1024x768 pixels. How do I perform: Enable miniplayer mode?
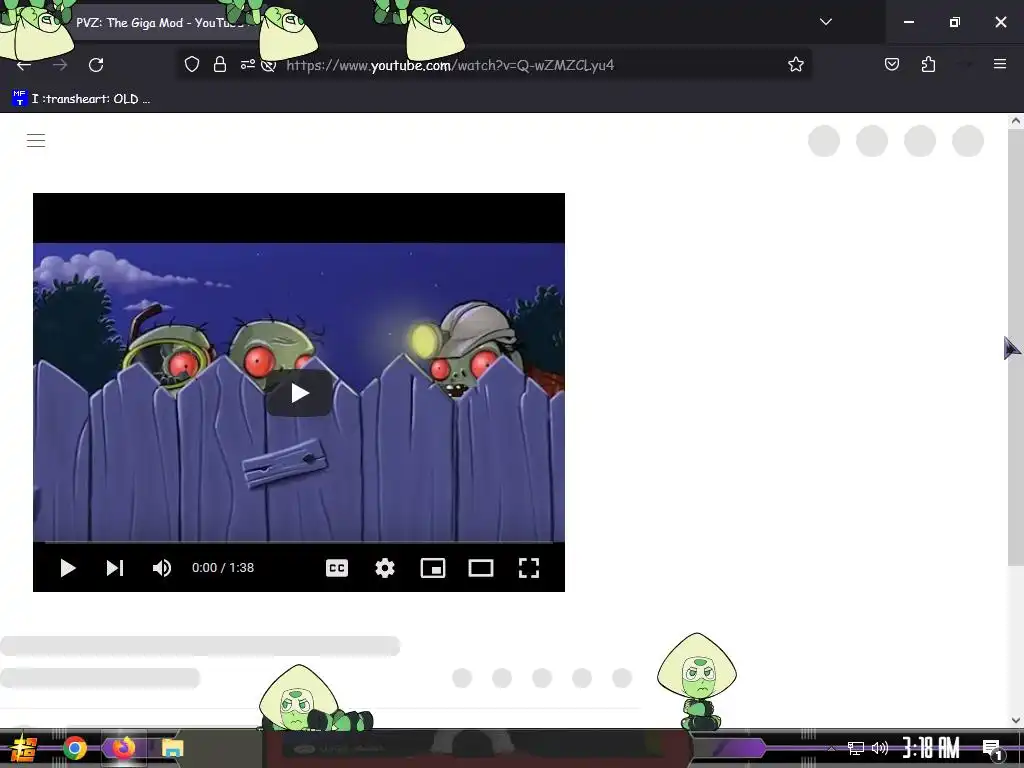point(432,568)
